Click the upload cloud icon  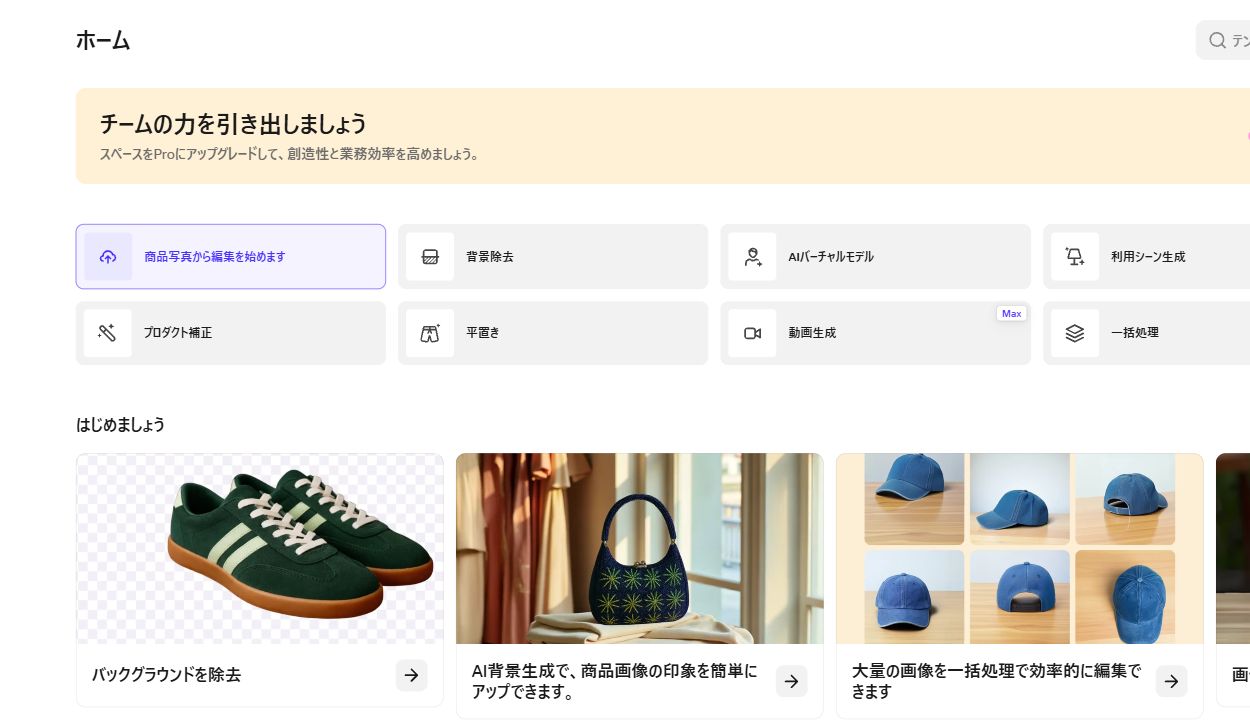pos(108,257)
